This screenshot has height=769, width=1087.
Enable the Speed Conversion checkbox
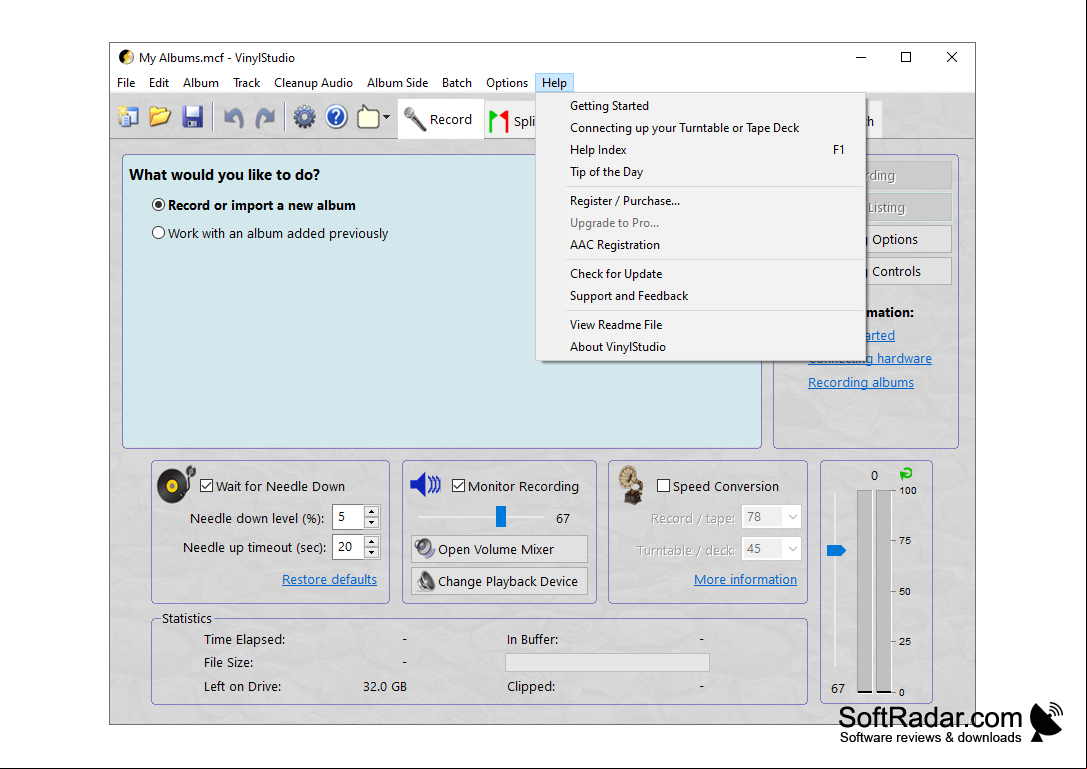coord(663,485)
